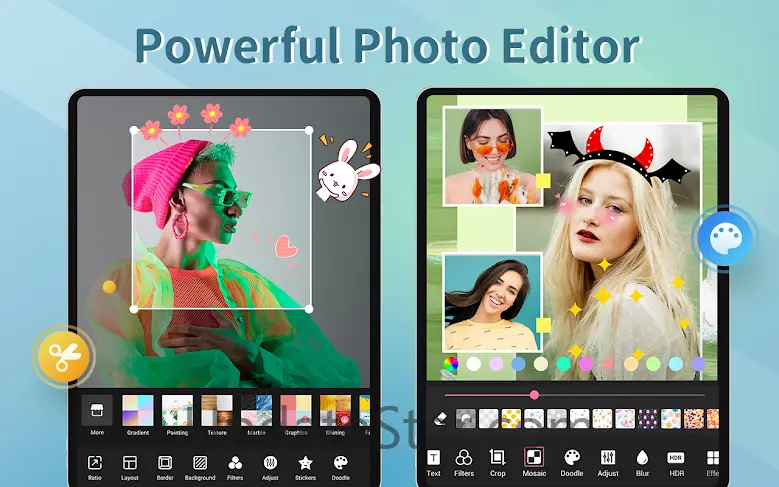
Task: Pick the teal green color swatch
Action: click(563, 364)
